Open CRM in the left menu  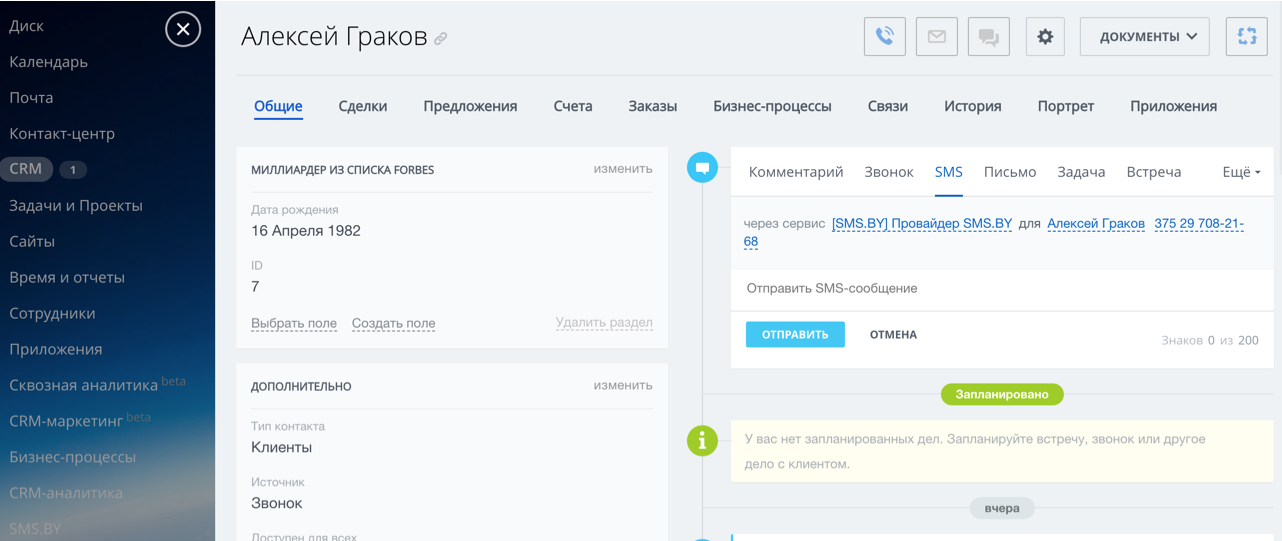26,169
